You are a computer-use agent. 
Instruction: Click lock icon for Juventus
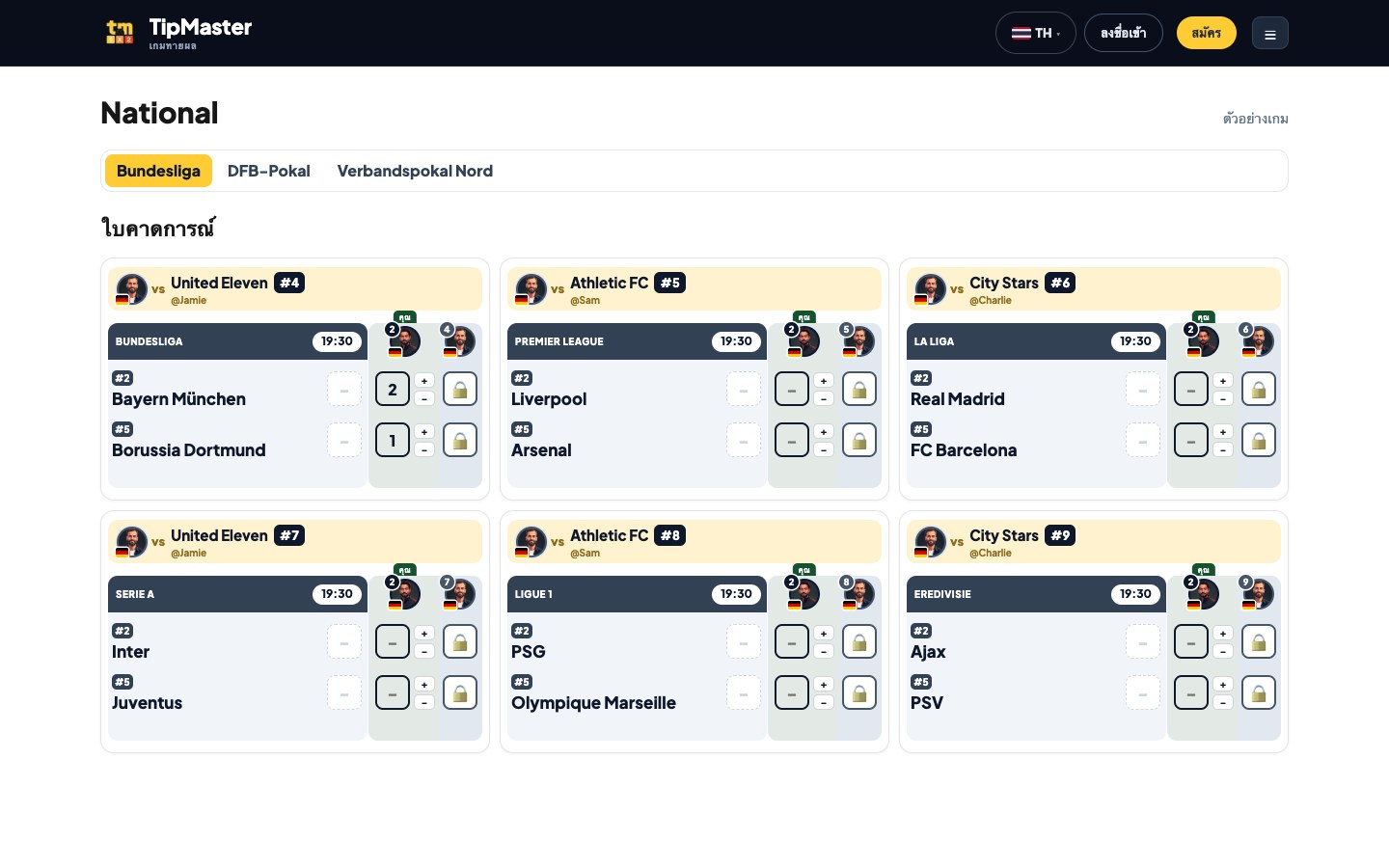pyautogui.click(x=460, y=693)
